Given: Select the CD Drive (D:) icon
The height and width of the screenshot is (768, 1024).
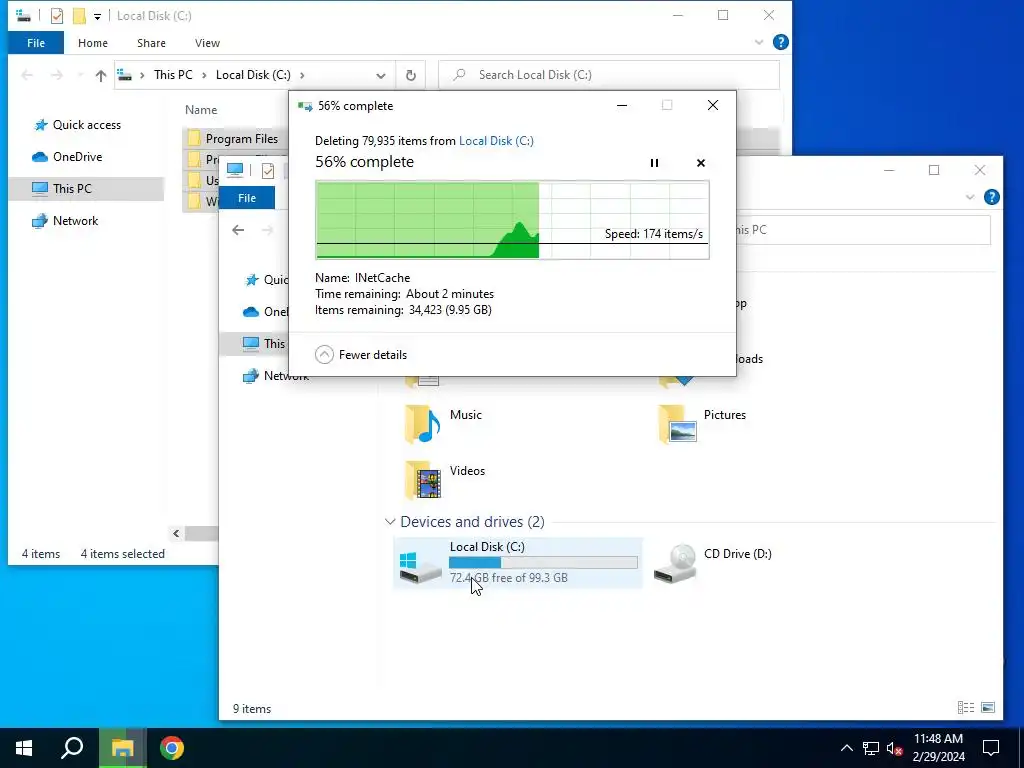Looking at the screenshot, I should [x=675, y=563].
